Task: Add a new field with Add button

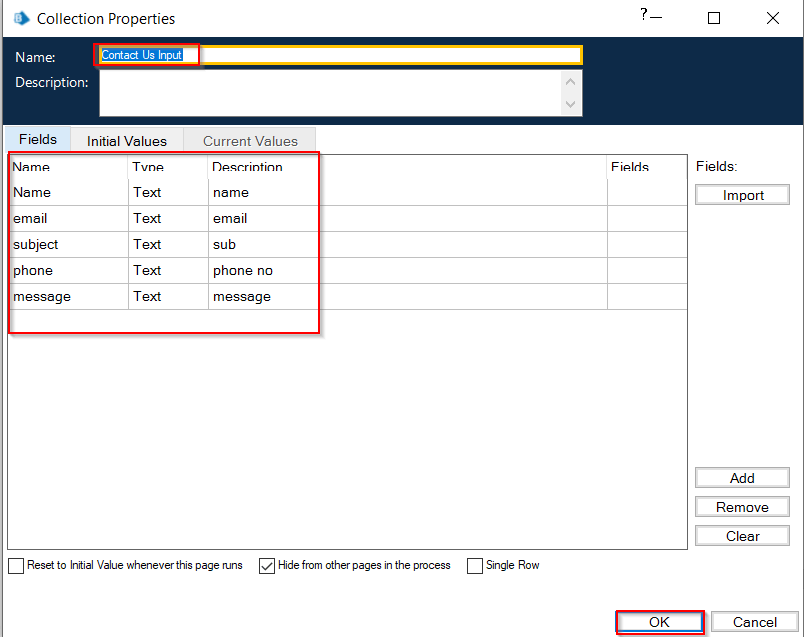Action: (742, 478)
